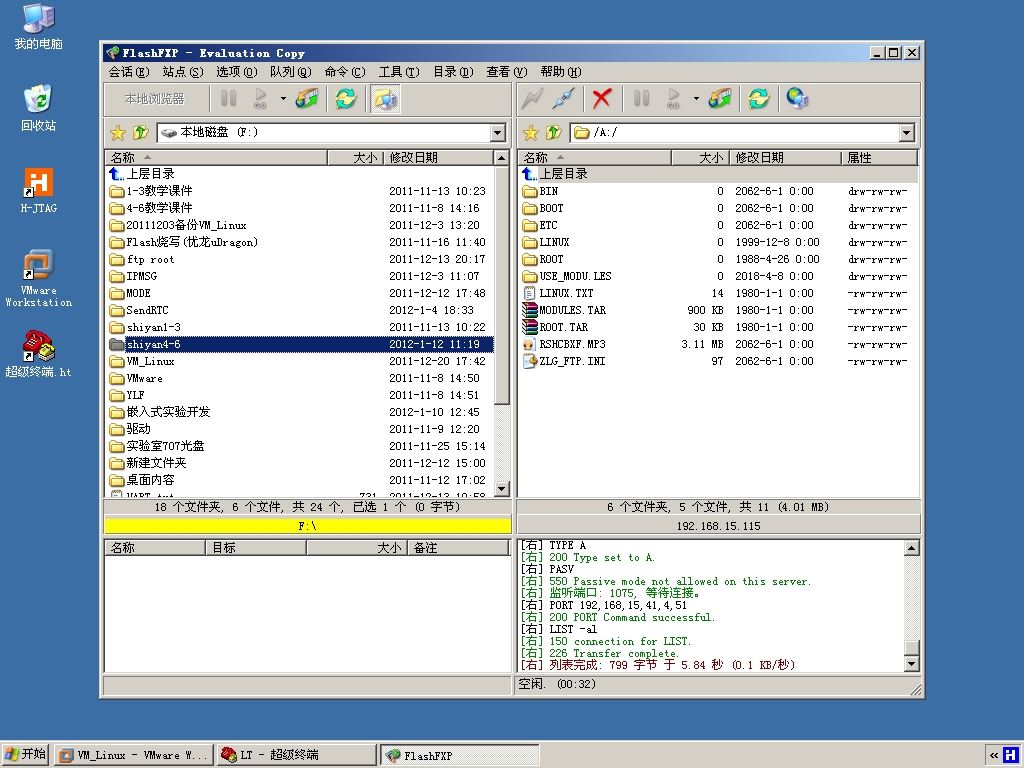Switch to VM_Linux - VMware taskbar button
The image size is (1024, 768).
point(133,756)
